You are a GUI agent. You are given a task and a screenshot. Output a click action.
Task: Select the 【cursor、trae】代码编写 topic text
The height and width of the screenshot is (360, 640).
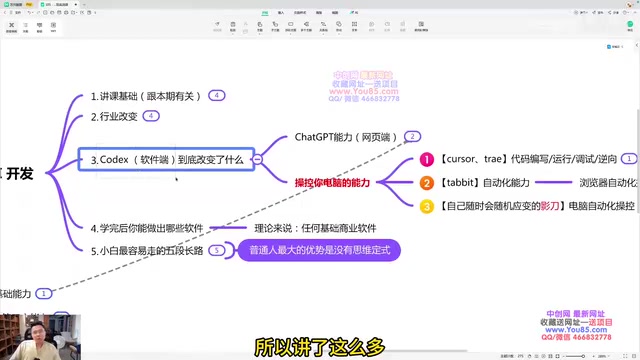pos(528,159)
